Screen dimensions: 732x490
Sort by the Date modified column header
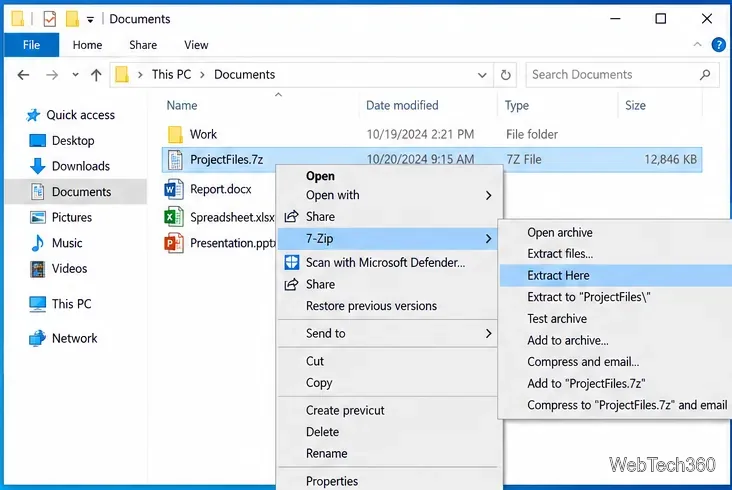pyautogui.click(x=402, y=105)
